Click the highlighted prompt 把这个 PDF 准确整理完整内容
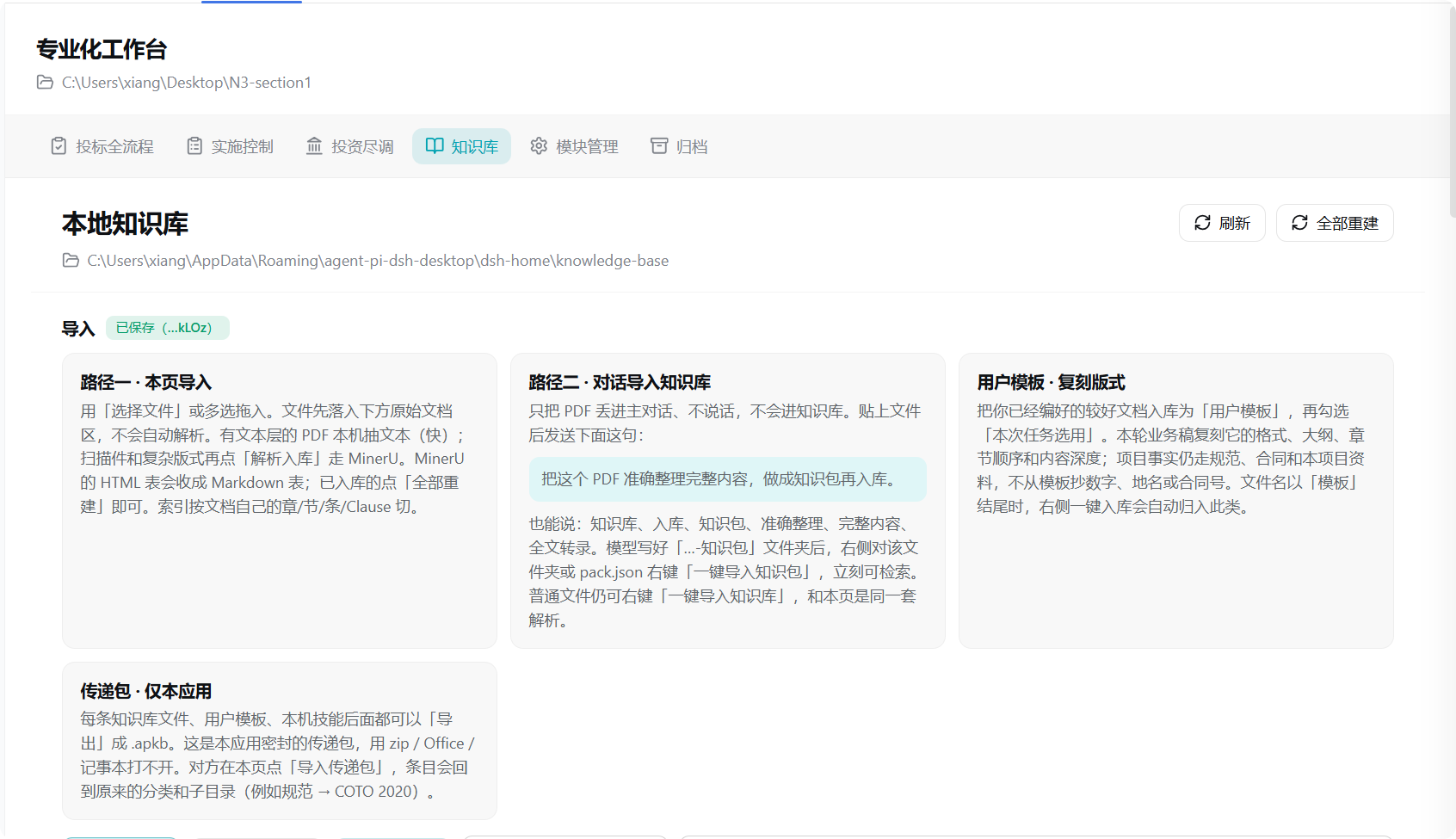The height and width of the screenshot is (839, 1456). pos(728,479)
